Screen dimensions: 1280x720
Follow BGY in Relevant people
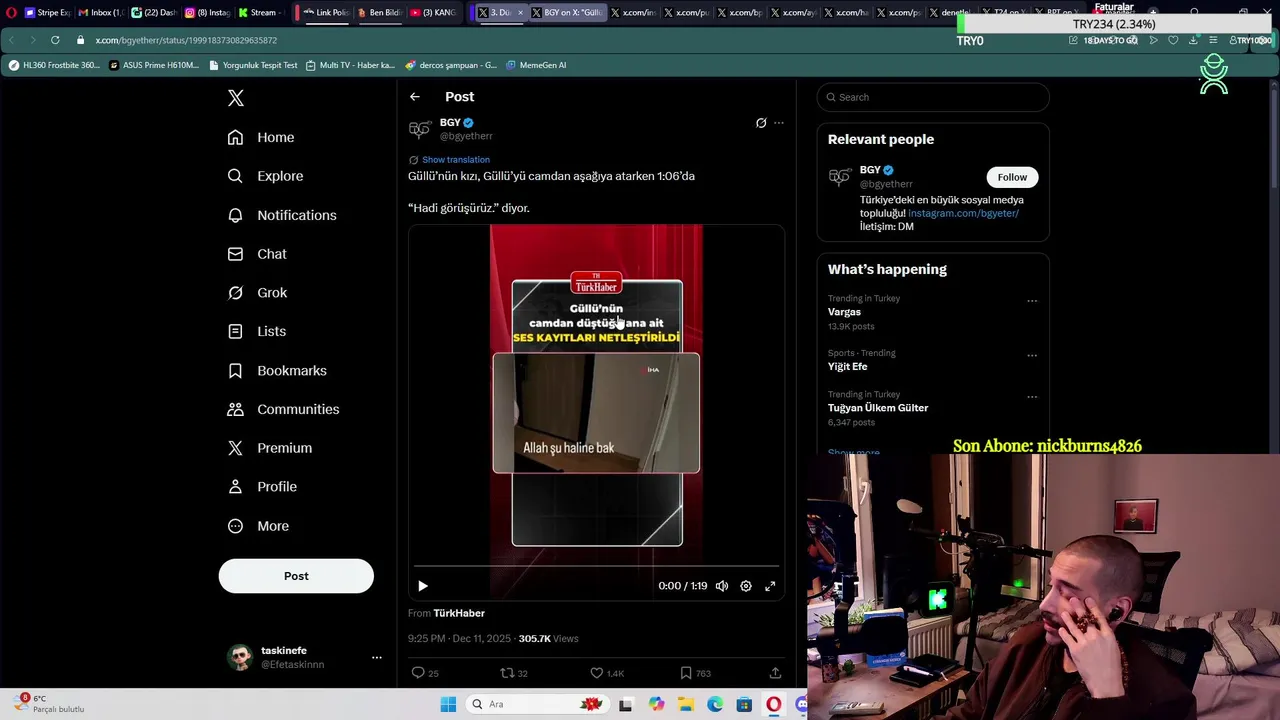(x=1012, y=177)
